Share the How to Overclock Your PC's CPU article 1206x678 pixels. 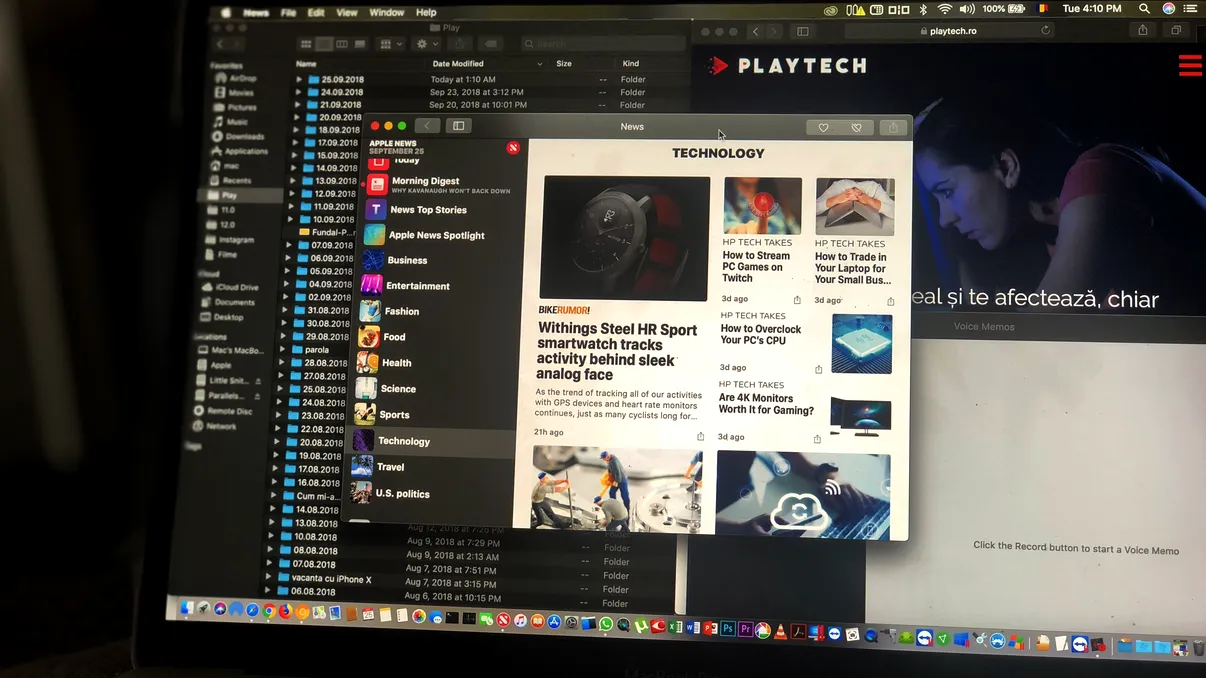click(819, 369)
